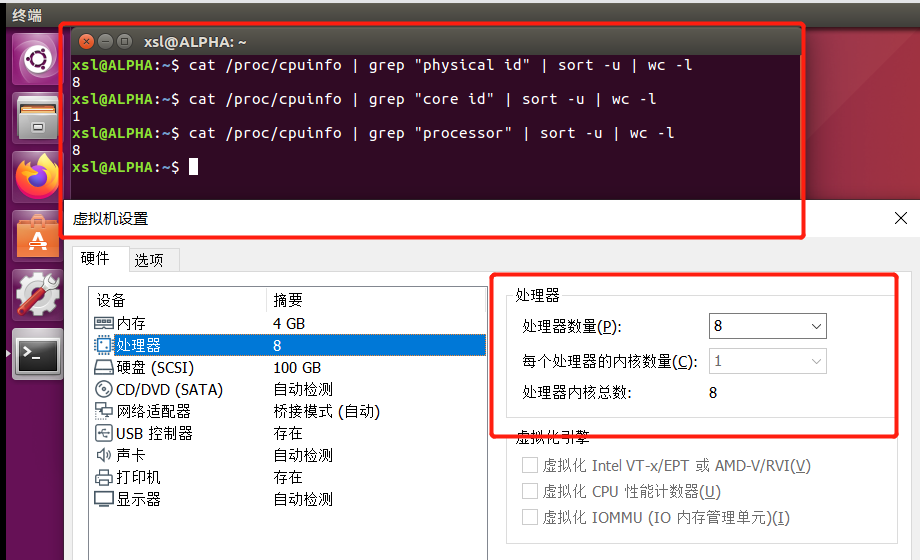Screen dimensions: 920x560
Task: Click the terminal title xsl@ALPHA: ~
Action: (195, 42)
